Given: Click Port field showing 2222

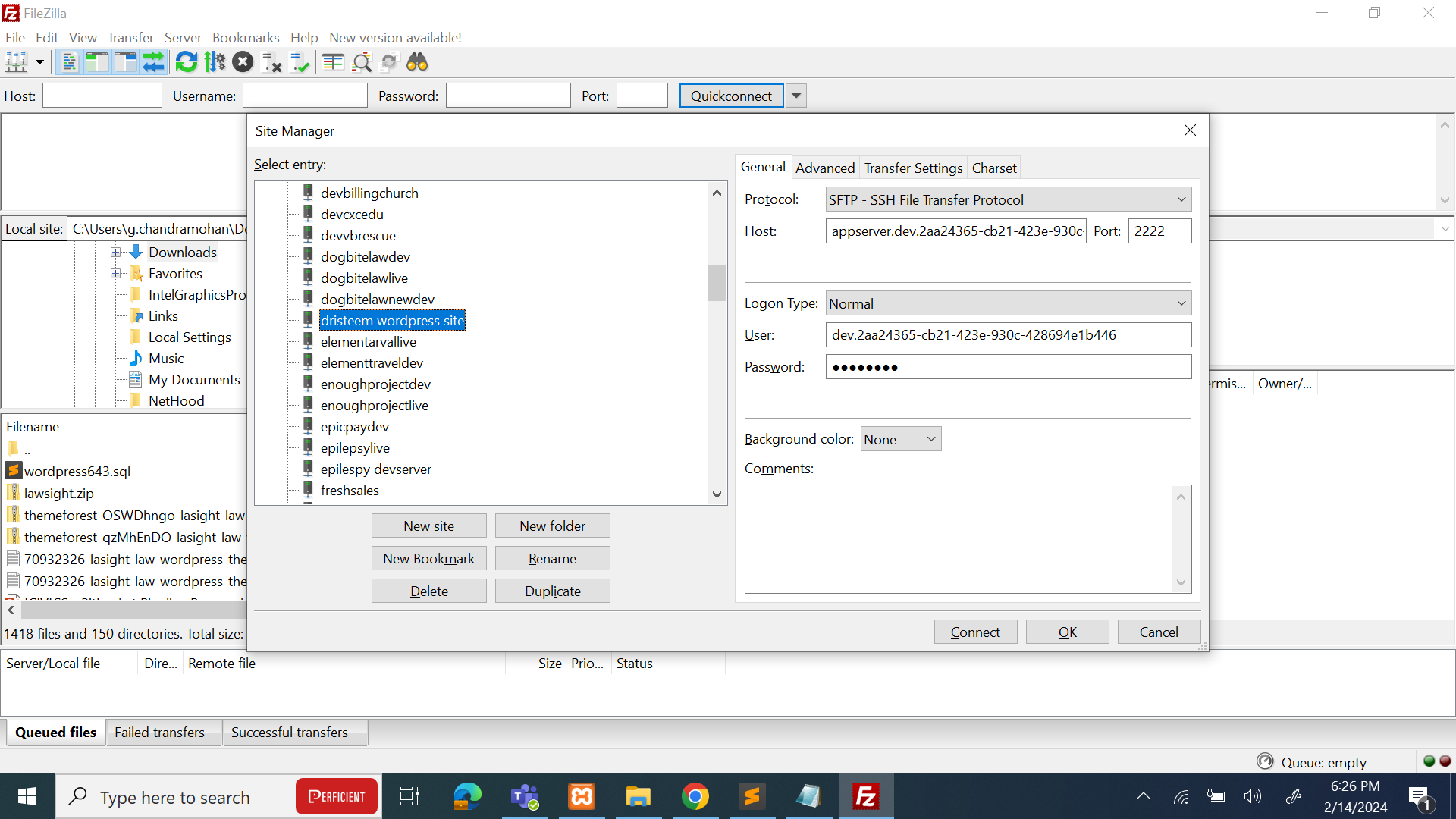Looking at the screenshot, I should click(x=1159, y=231).
